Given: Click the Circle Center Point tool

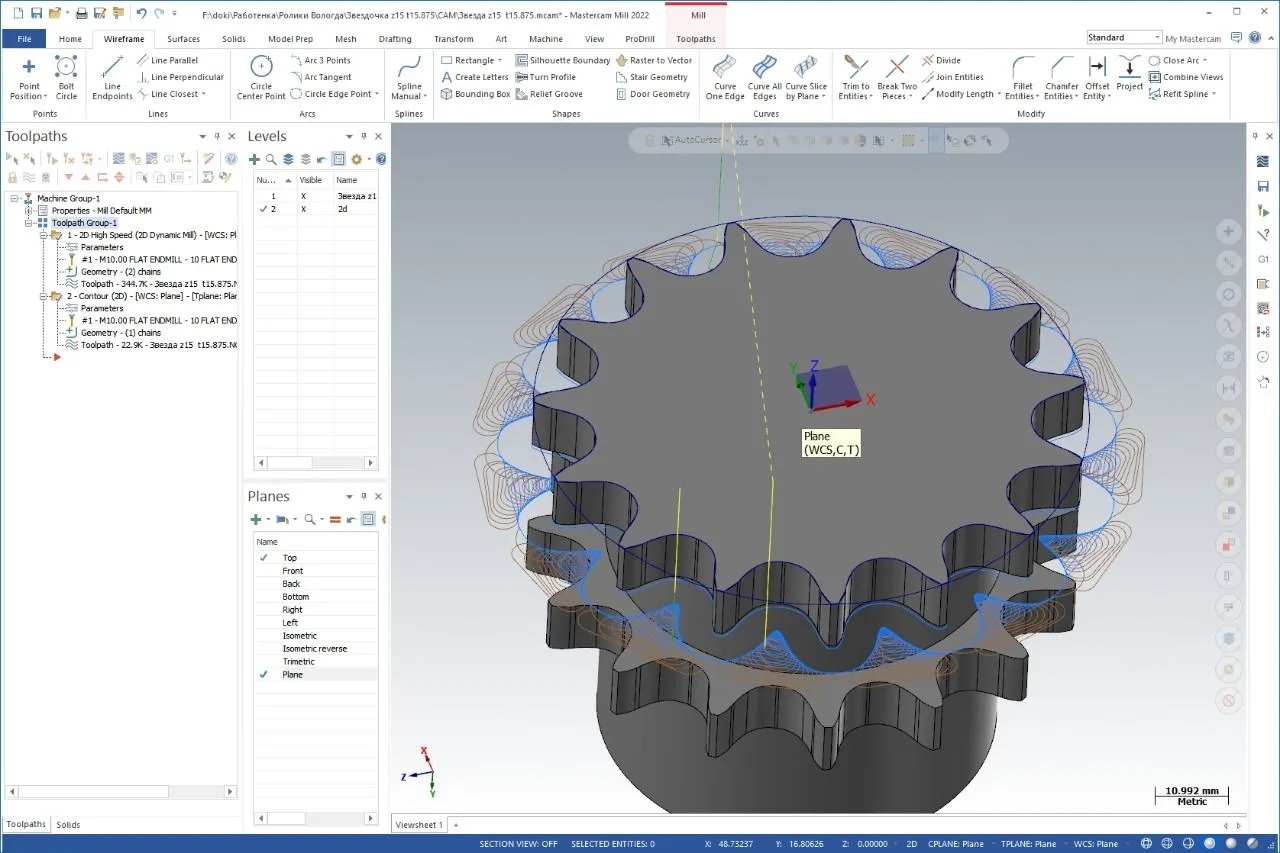Looking at the screenshot, I should coord(261,76).
